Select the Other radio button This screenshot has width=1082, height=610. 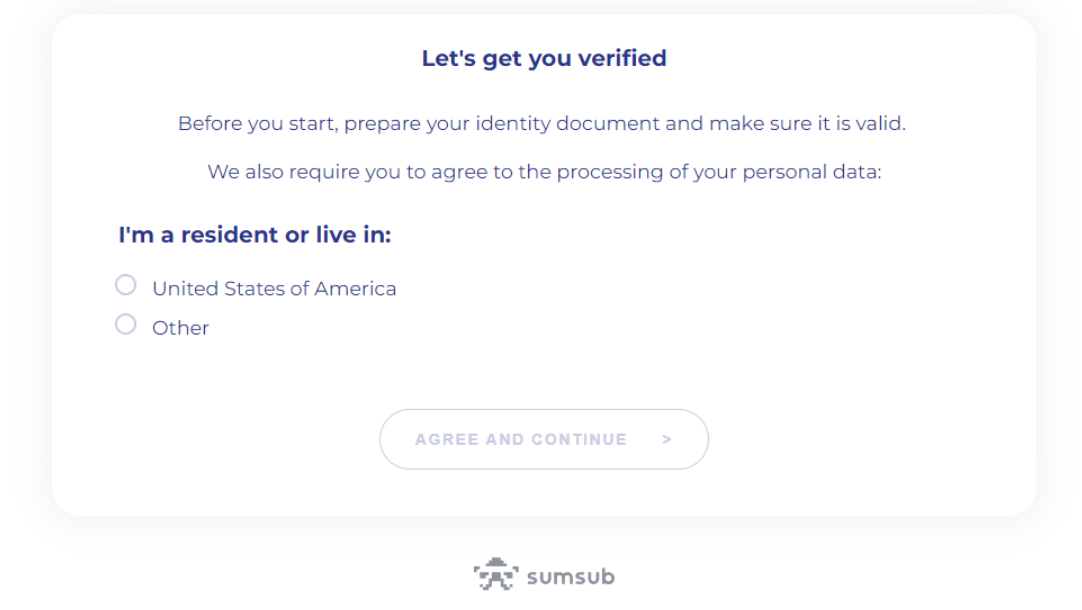(x=126, y=324)
